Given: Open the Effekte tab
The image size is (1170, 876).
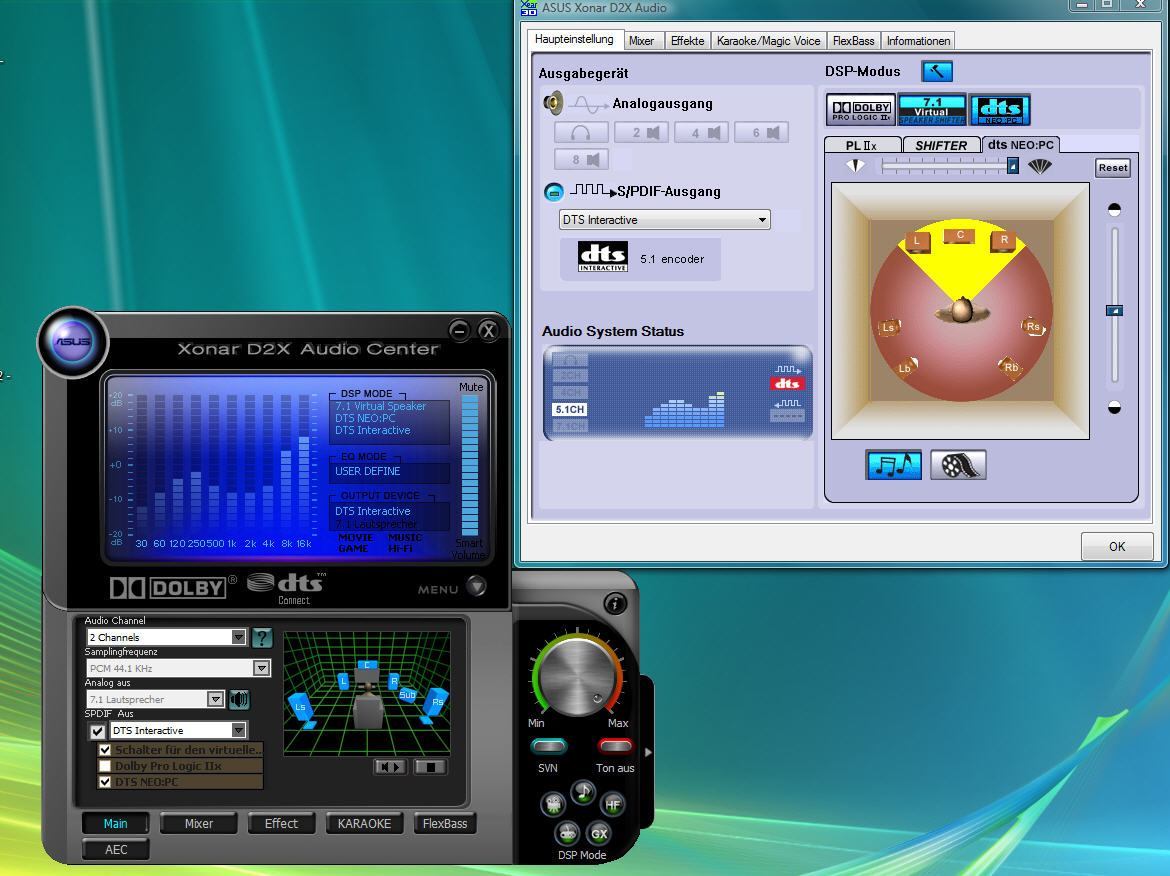Looking at the screenshot, I should pos(687,41).
